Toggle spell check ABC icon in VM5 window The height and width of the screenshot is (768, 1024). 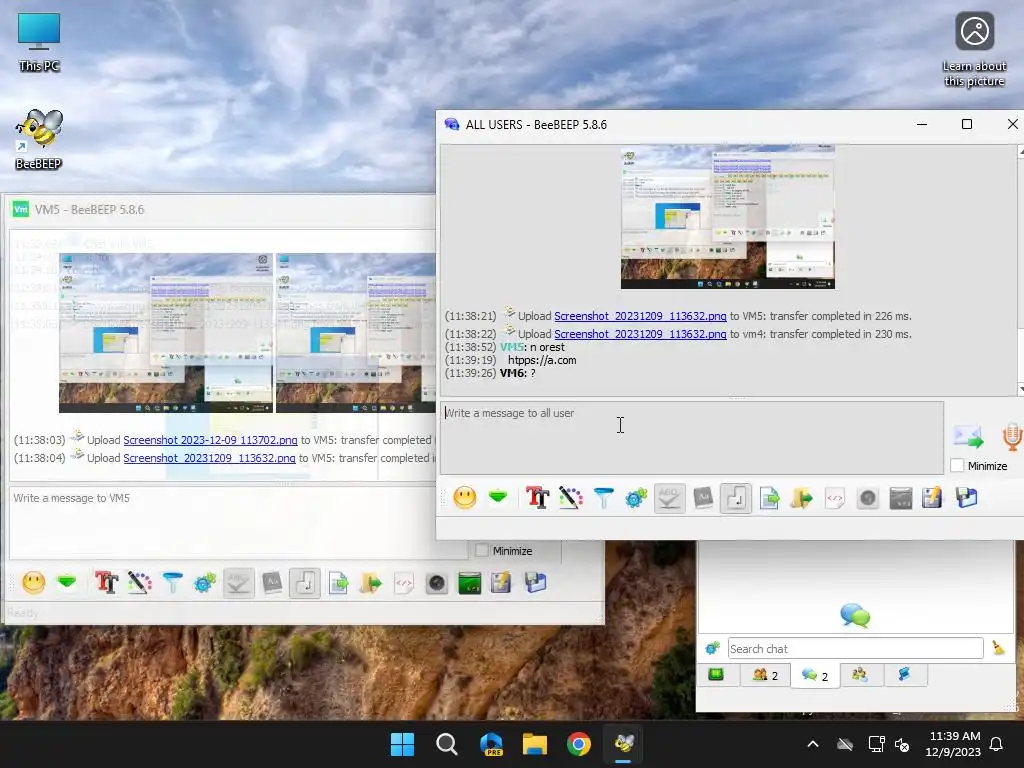[x=238, y=583]
